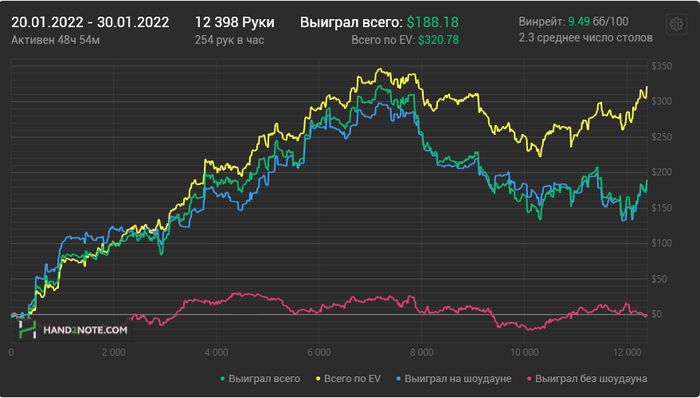Click the yellow legend dot for 'Всего по EV'
The width and height of the screenshot is (700, 398).
tap(318, 379)
